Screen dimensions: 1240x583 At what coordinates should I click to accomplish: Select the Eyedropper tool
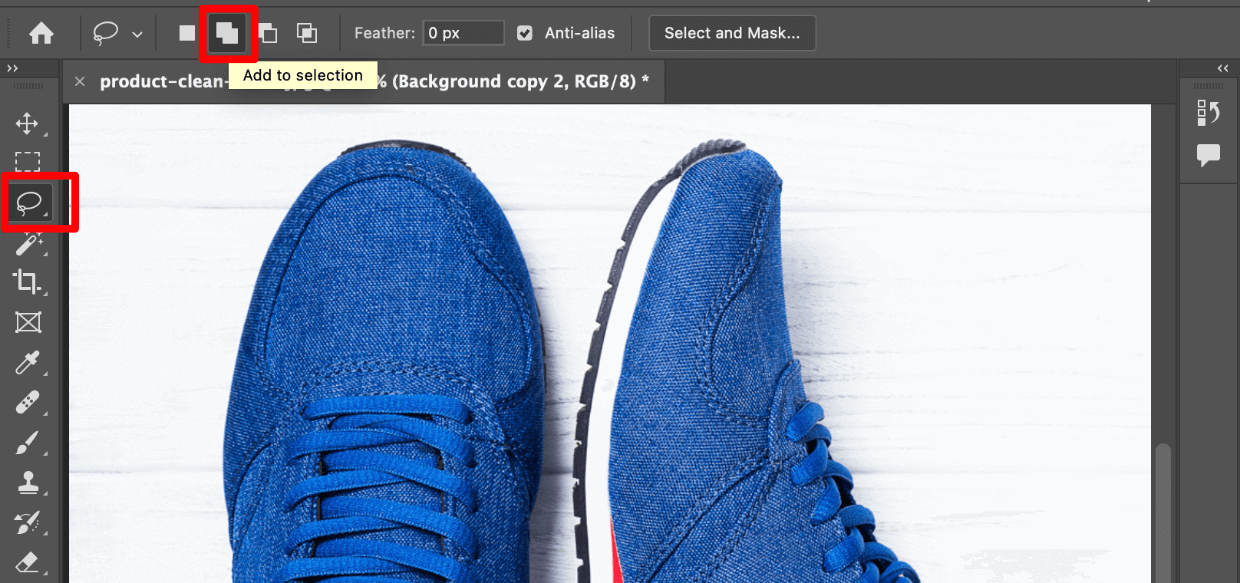[28, 362]
